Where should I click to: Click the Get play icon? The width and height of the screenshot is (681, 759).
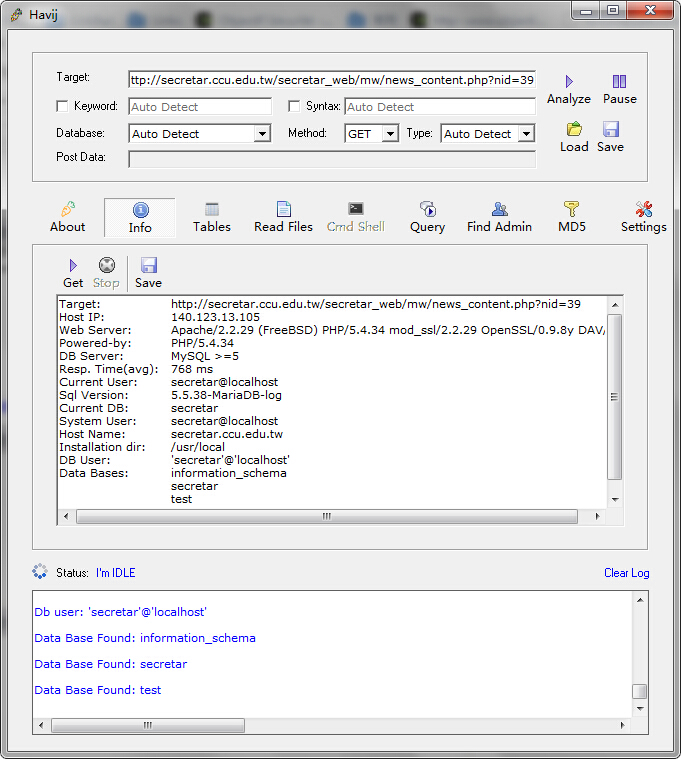pyautogui.click(x=73, y=265)
